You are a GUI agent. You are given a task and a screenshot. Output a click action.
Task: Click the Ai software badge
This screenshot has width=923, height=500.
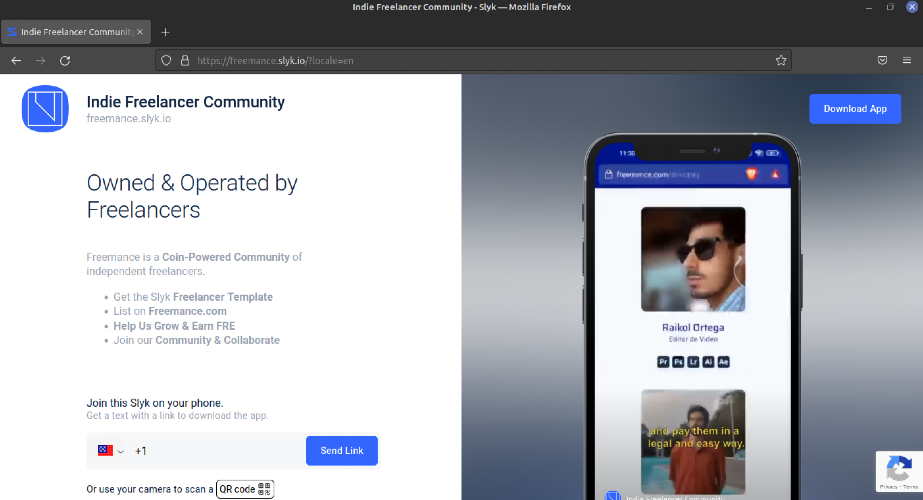pos(708,362)
